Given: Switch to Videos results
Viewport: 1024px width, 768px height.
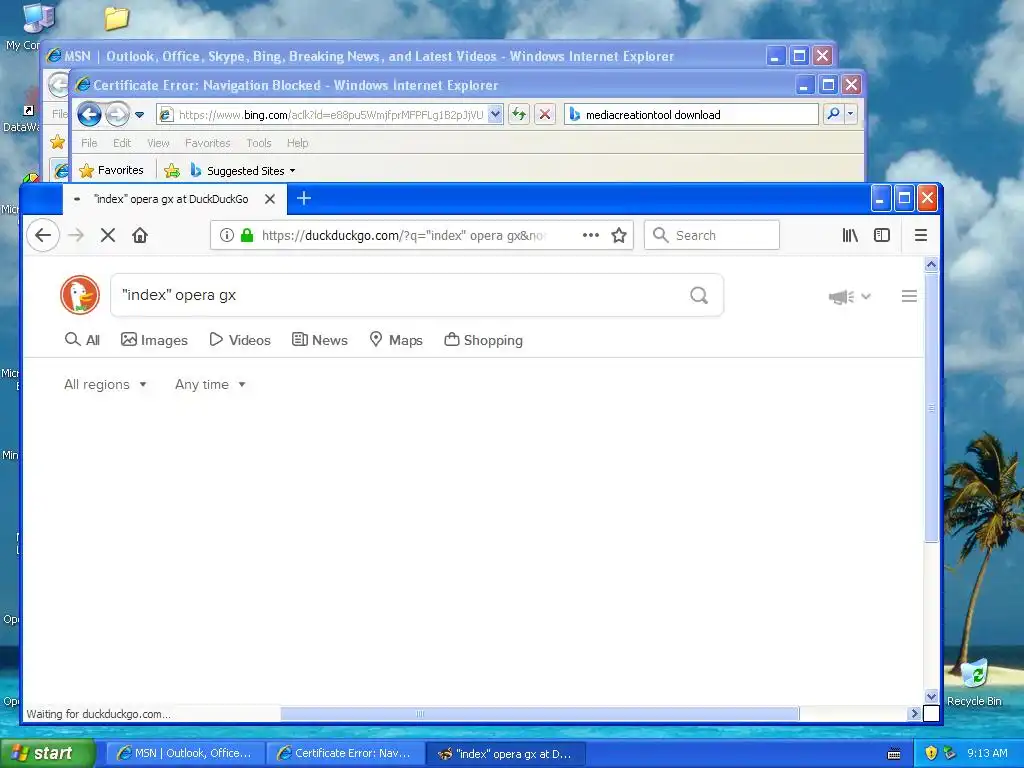Looking at the screenshot, I should pyautogui.click(x=240, y=340).
